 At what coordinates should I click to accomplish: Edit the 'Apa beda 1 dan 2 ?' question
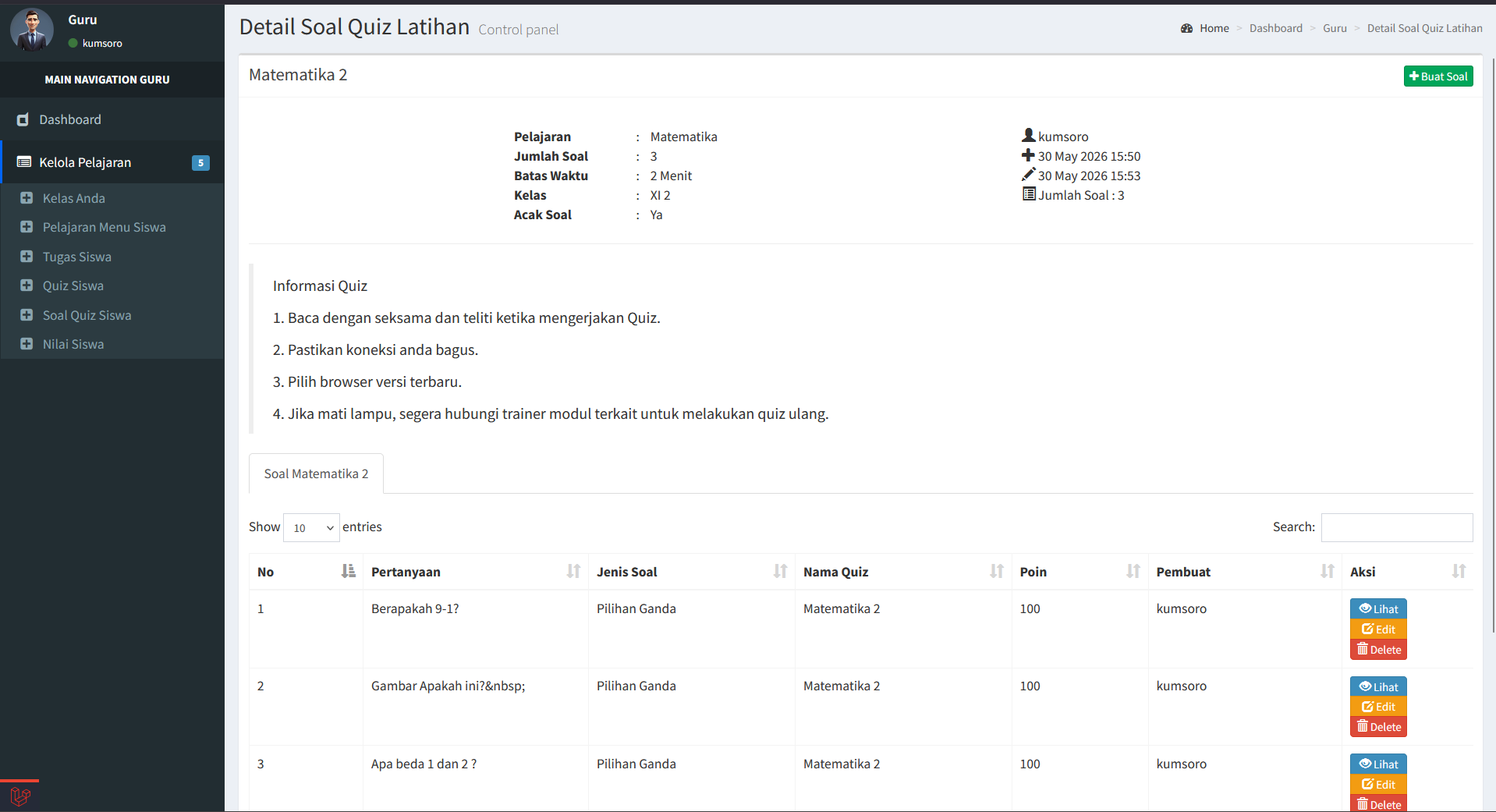point(1378,785)
